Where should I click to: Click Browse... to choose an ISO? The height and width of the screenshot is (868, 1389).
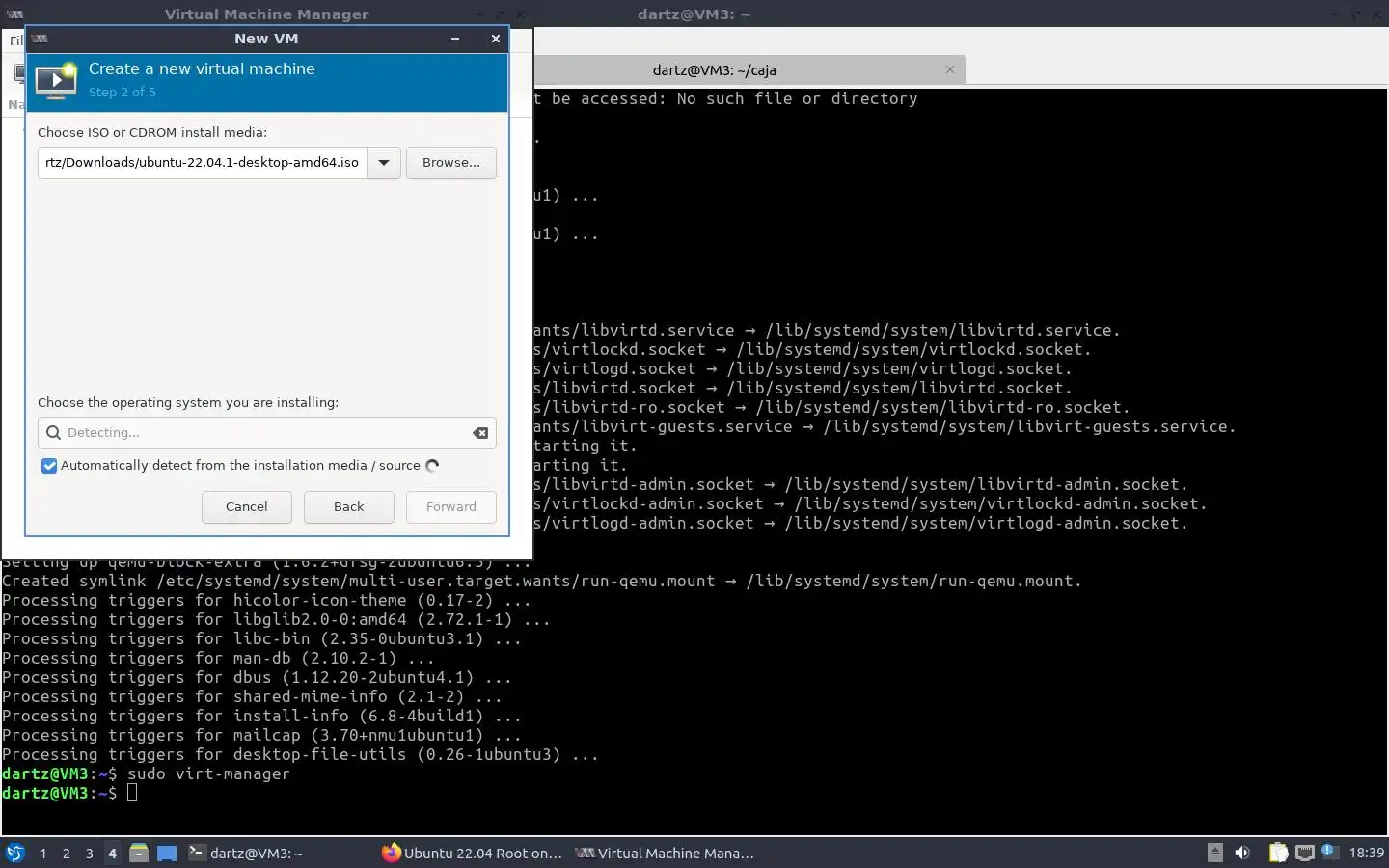(451, 163)
